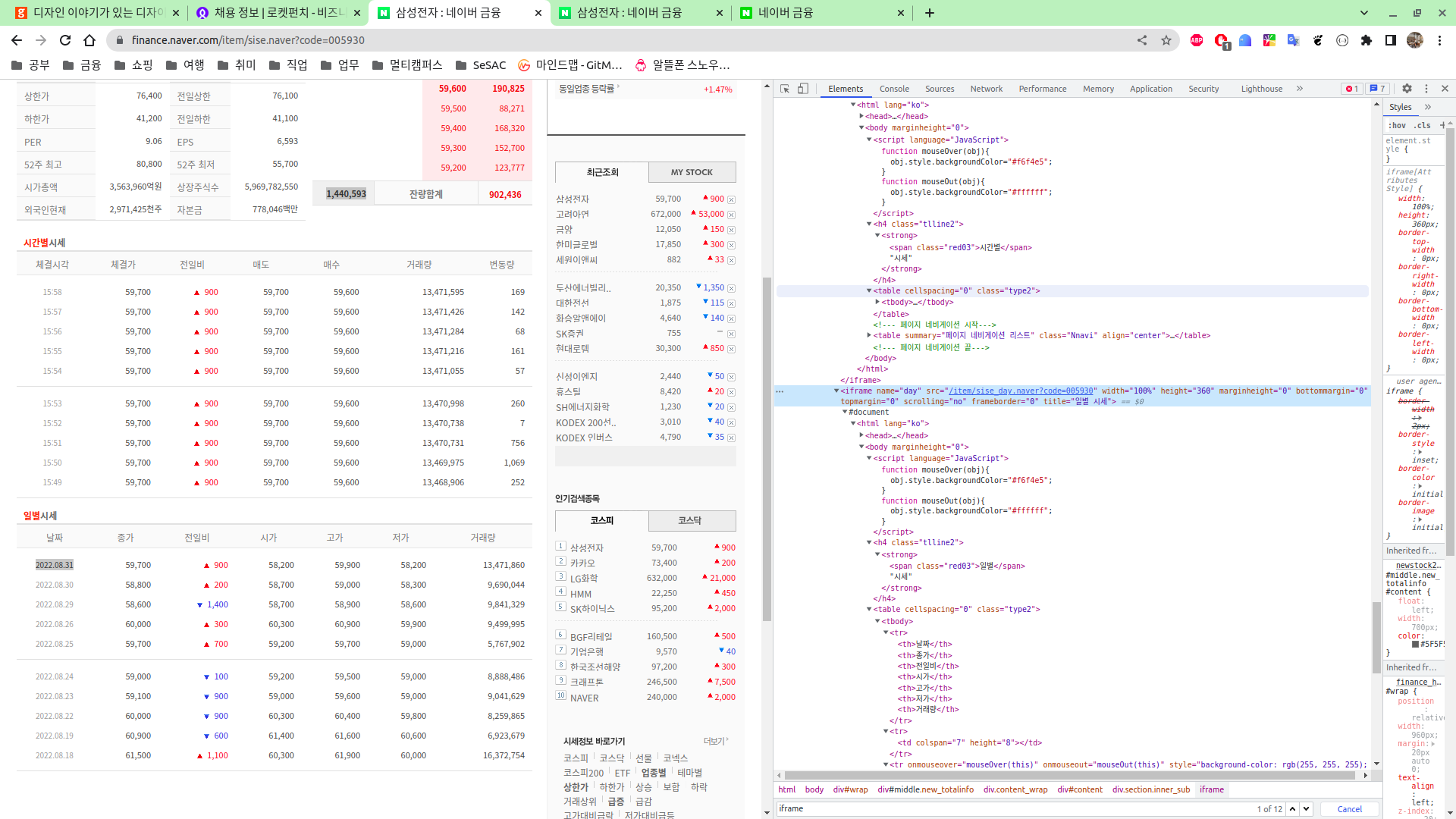Toggle the :hov element state panel
This screenshot has height=819, width=1456.
1397,125
